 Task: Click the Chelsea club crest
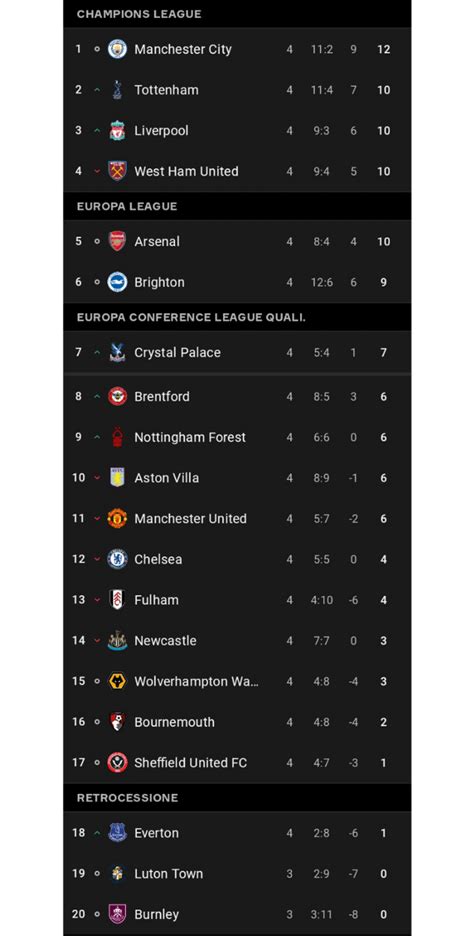tap(117, 559)
